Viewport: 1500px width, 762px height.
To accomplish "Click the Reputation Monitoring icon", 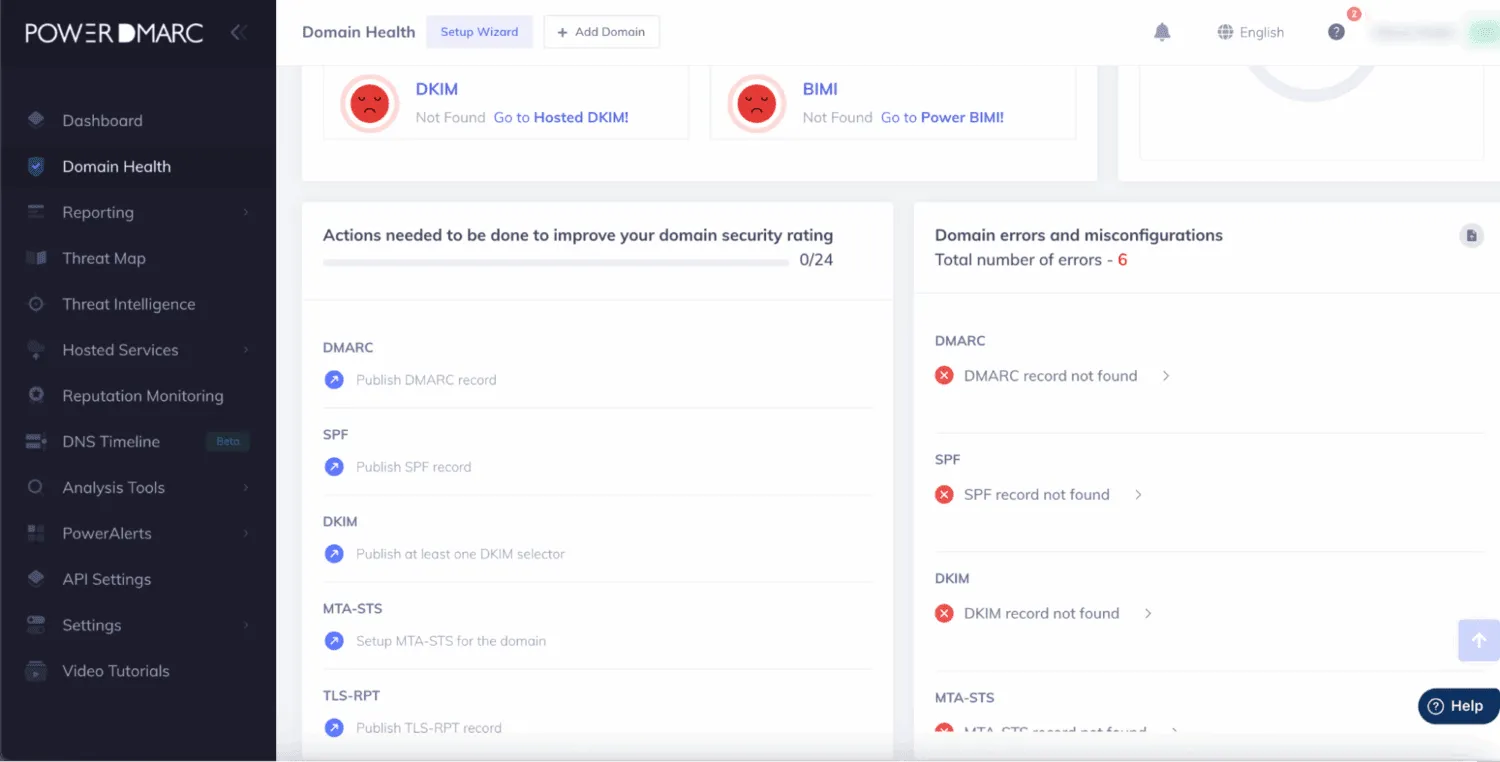I will pyautogui.click(x=36, y=395).
